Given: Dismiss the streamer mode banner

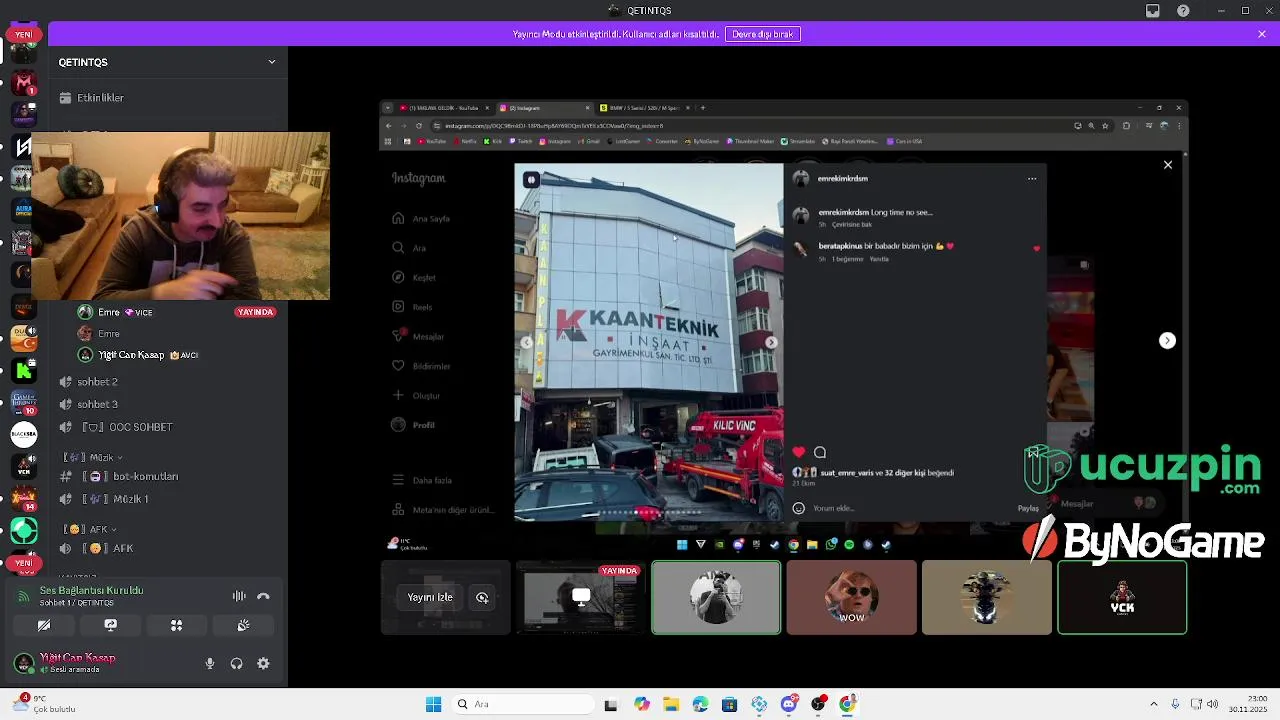Looking at the screenshot, I should pyautogui.click(x=1262, y=34).
